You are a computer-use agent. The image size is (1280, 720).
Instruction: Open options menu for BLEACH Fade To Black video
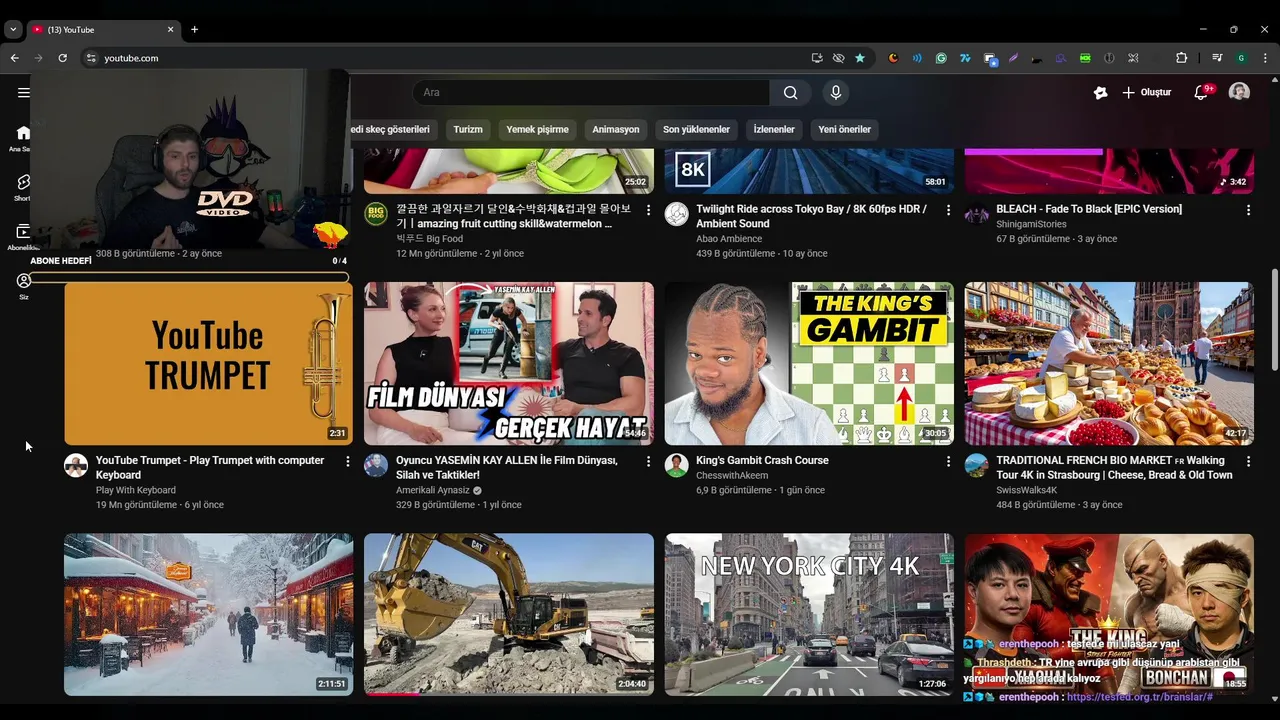point(1248,210)
